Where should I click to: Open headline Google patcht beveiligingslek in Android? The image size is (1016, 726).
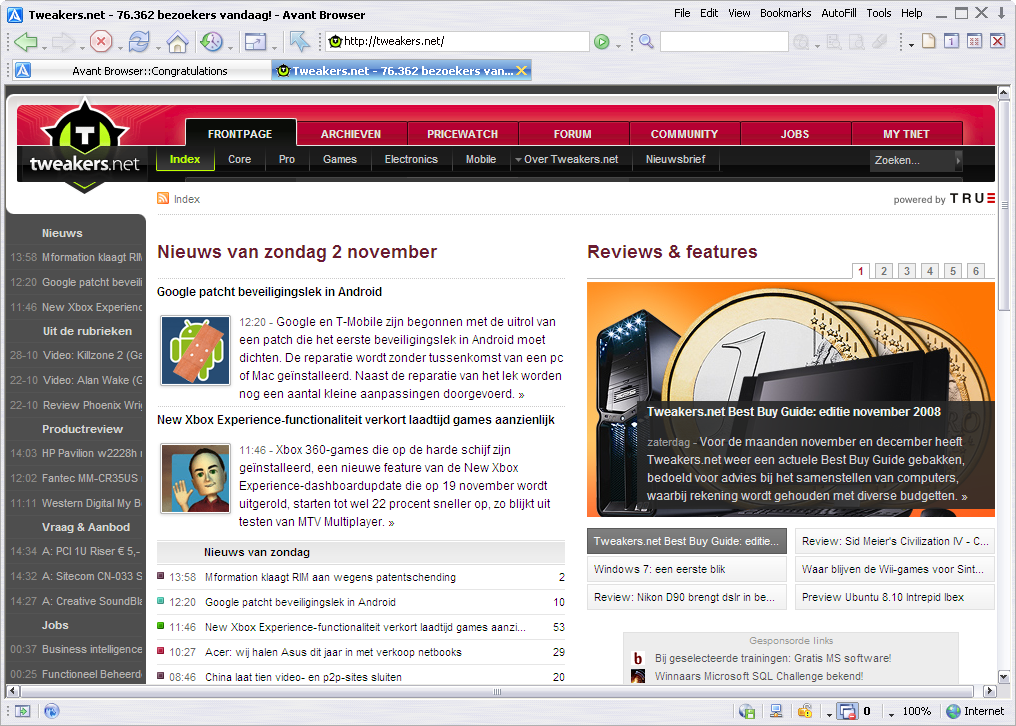[269, 292]
